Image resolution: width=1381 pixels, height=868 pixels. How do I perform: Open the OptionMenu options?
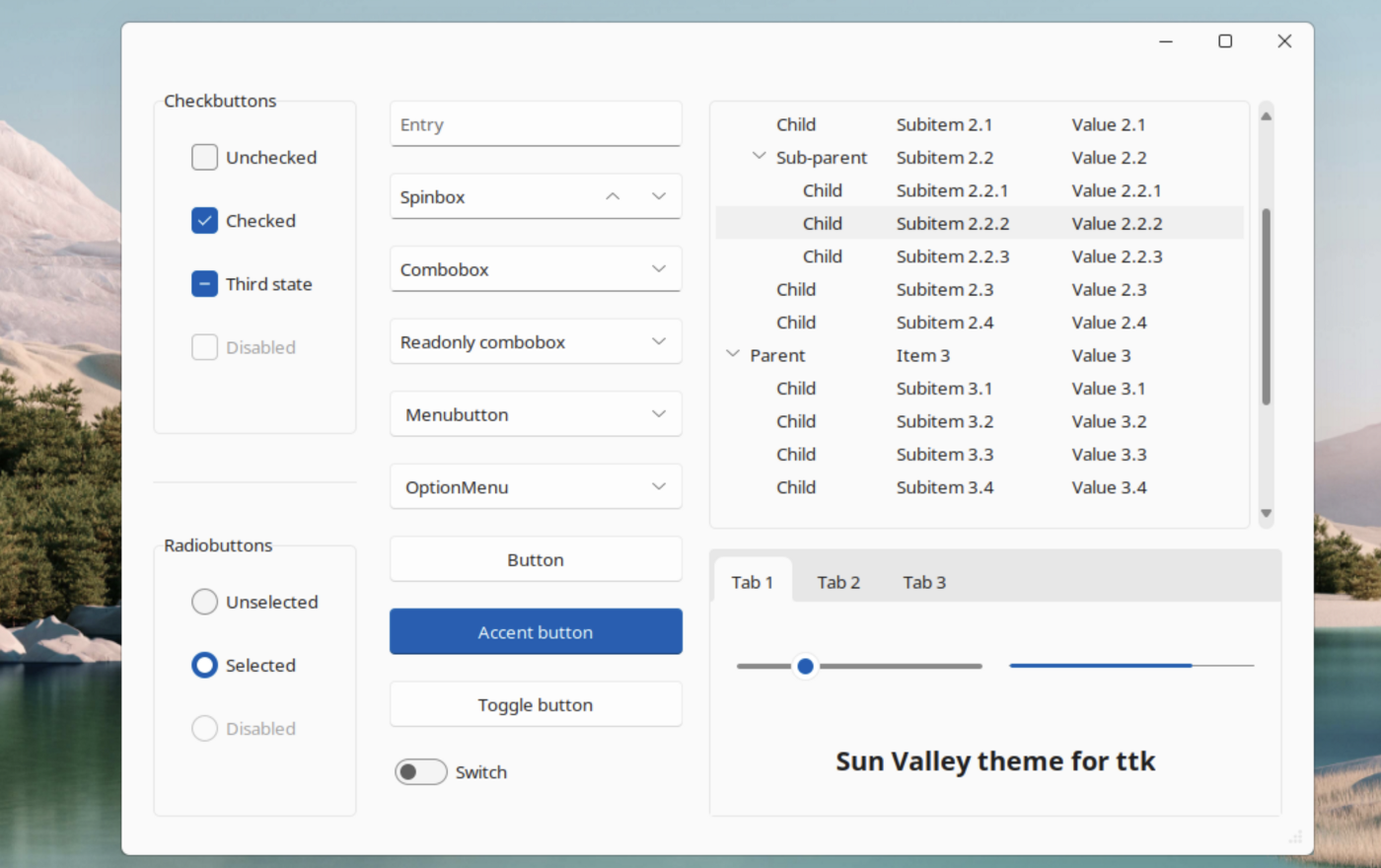658,486
